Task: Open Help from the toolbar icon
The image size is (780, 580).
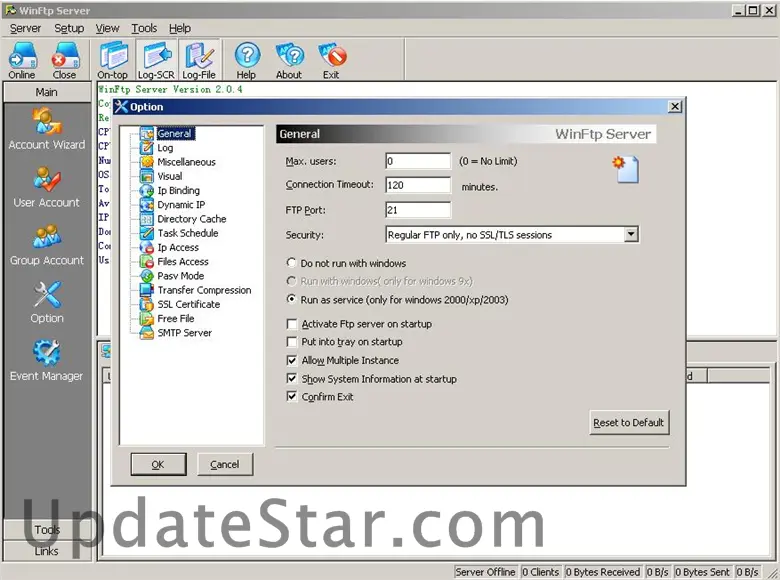Action: tap(246, 61)
